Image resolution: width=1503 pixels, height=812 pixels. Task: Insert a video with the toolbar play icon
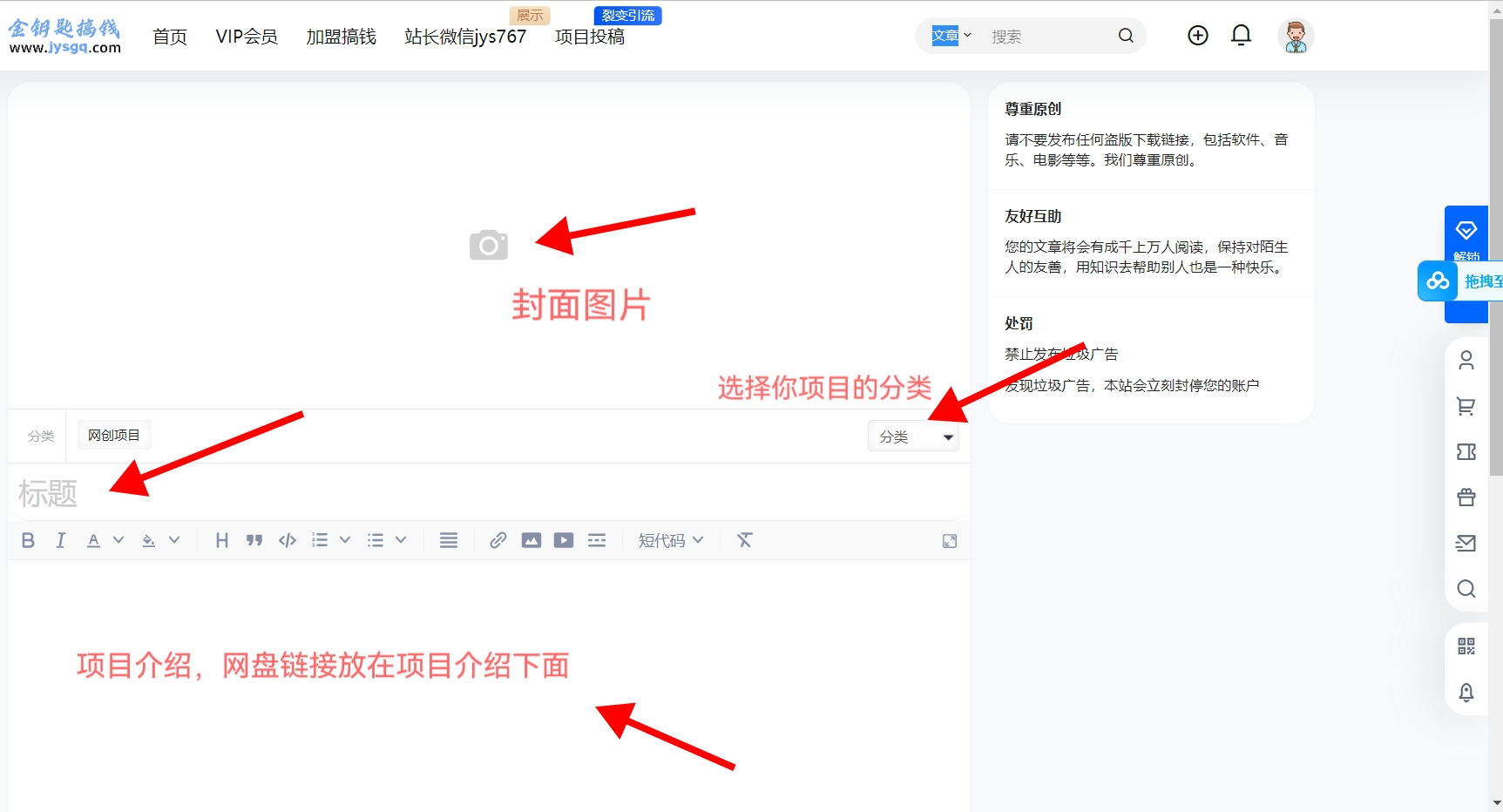(564, 540)
